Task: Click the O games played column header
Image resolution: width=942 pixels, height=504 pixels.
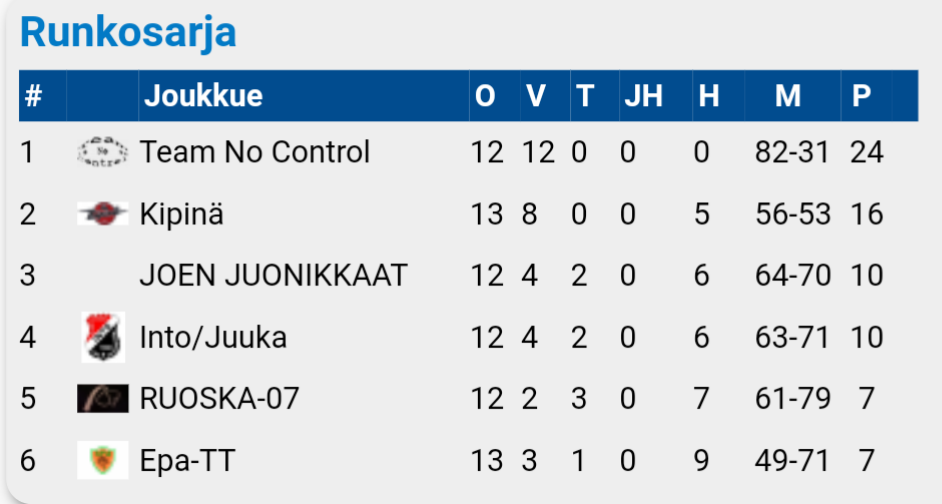Action: tap(485, 96)
